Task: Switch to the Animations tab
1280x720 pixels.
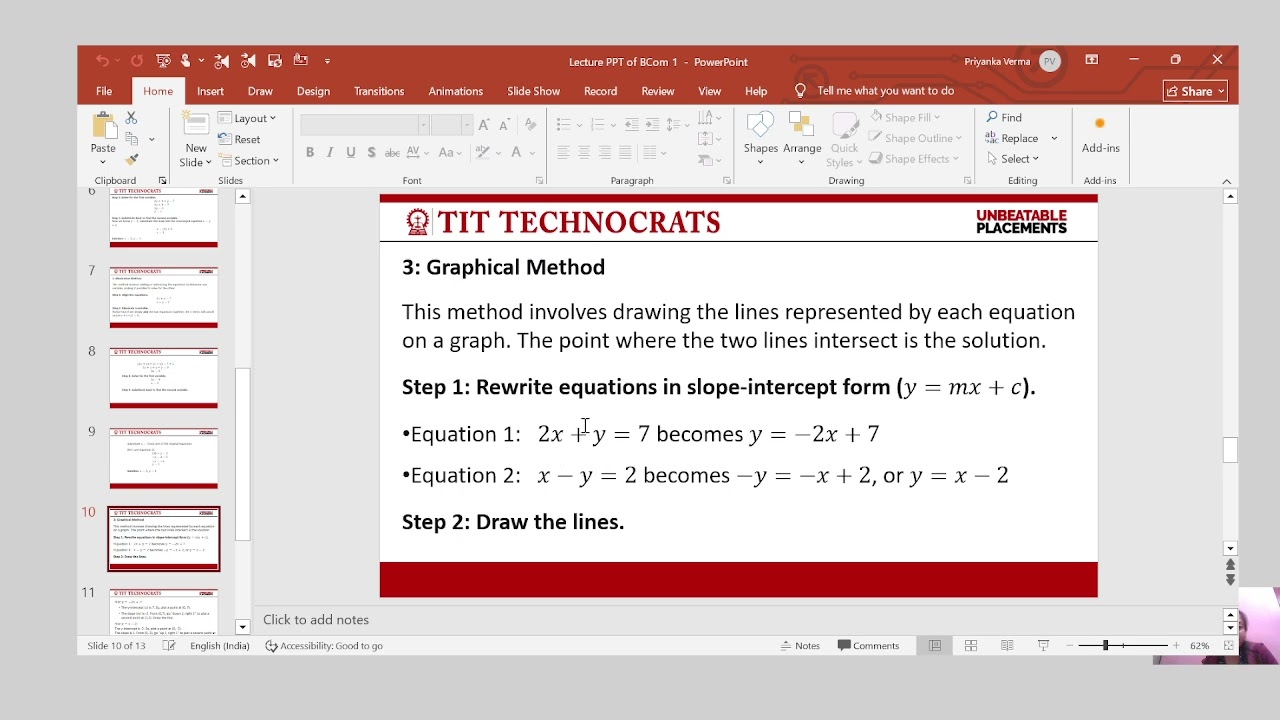Action: tap(456, 91)
